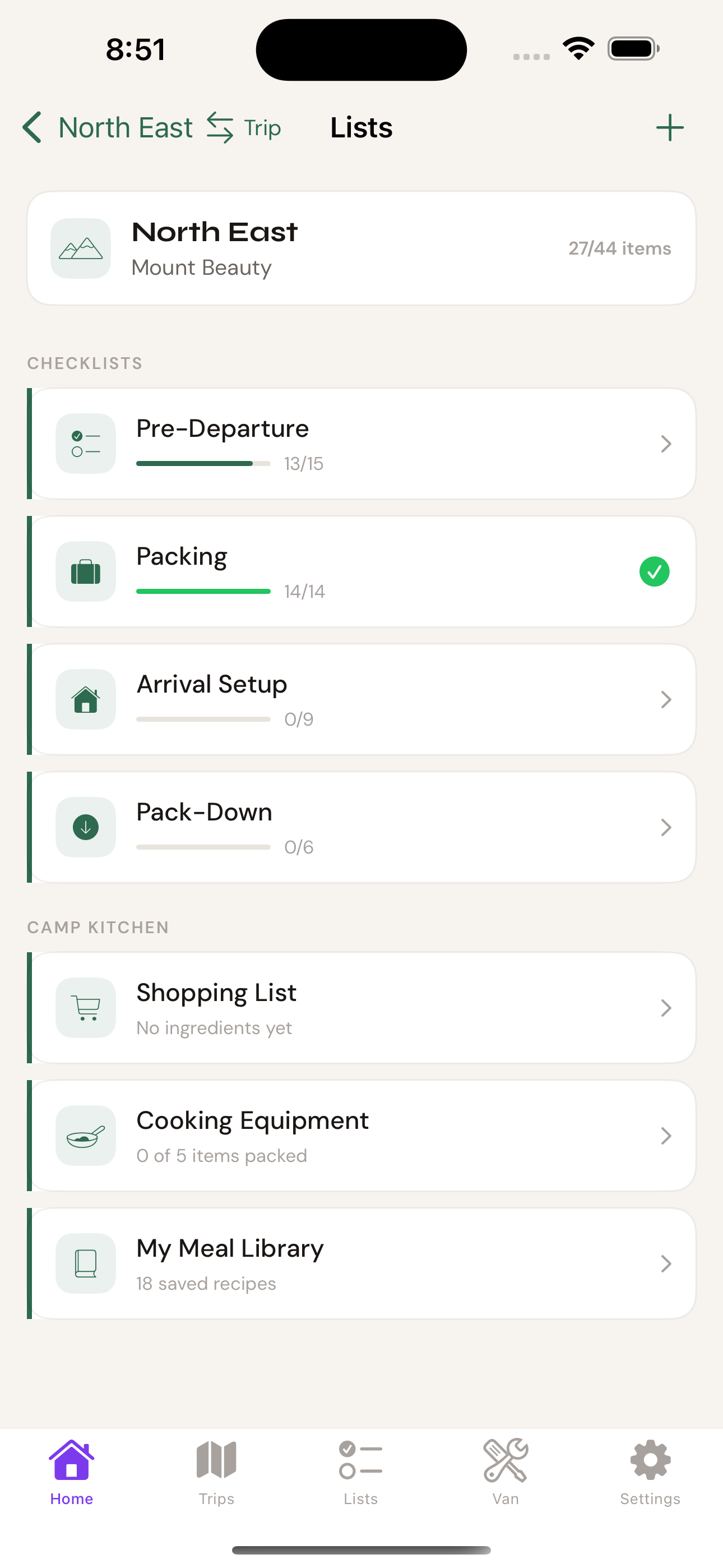
Task: Tap the frying pan Cooking Equipment icon
Action: 86,1136
